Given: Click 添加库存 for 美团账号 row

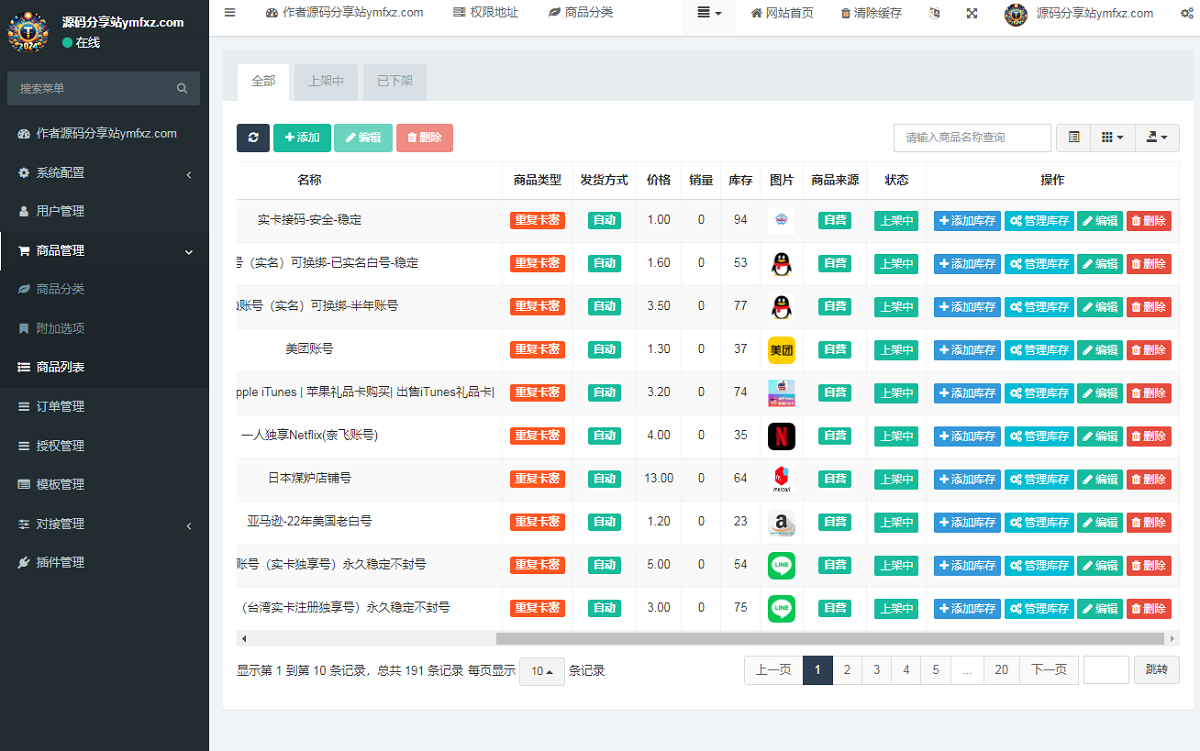Looking at the screenshot, I should coord(967,350).
